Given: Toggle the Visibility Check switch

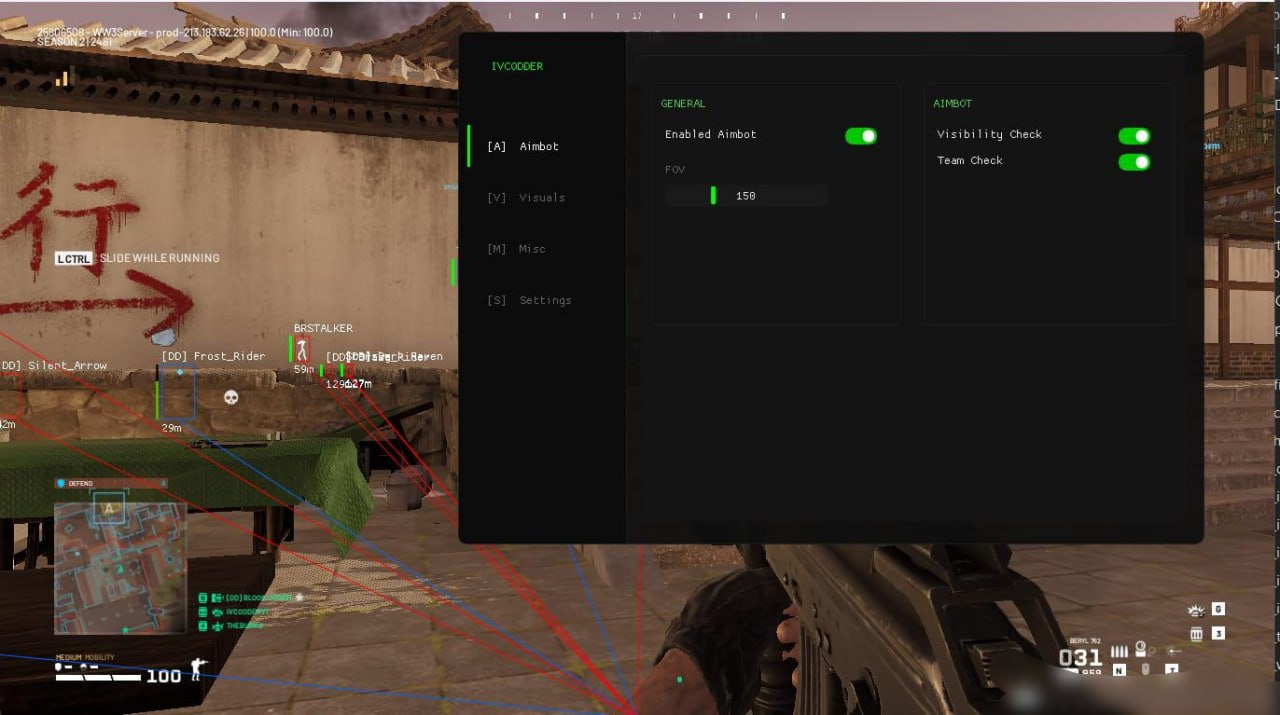Looking at the screenshot, I should point(1133,136).
